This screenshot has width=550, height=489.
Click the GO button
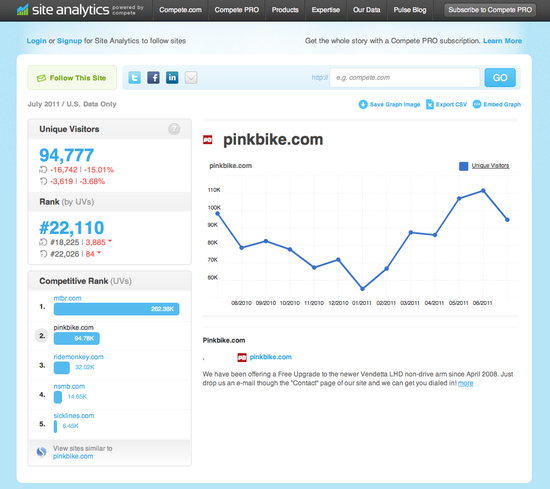click(x=500, y=78)
